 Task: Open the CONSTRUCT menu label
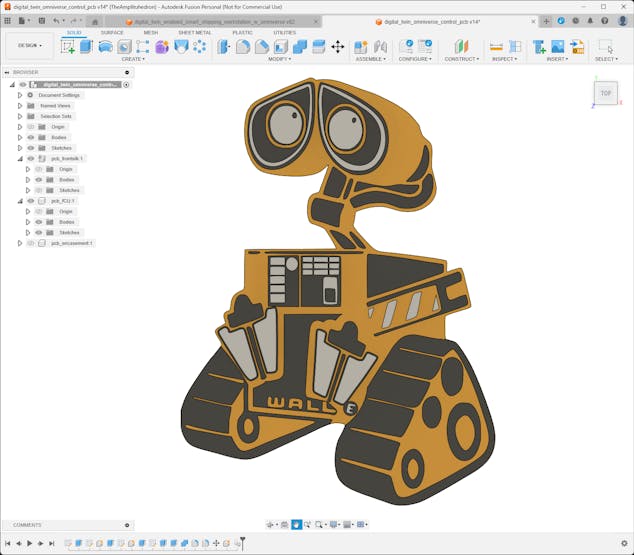(x=461, y=59)
